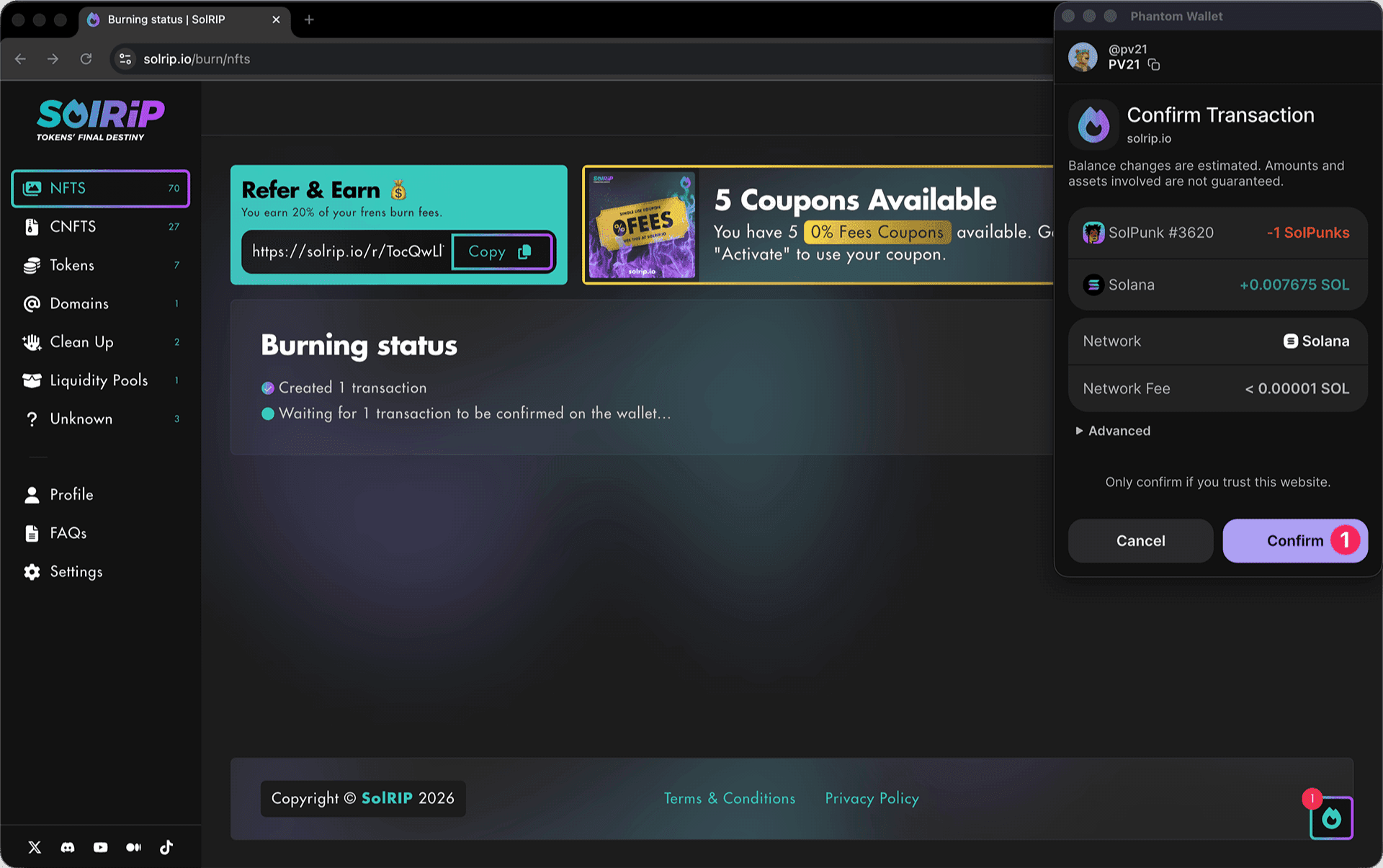1383x868 pixels.
Task: Expand the Advanced section in Phantom
Action: pyautogui.click(x=1113, y=431)
